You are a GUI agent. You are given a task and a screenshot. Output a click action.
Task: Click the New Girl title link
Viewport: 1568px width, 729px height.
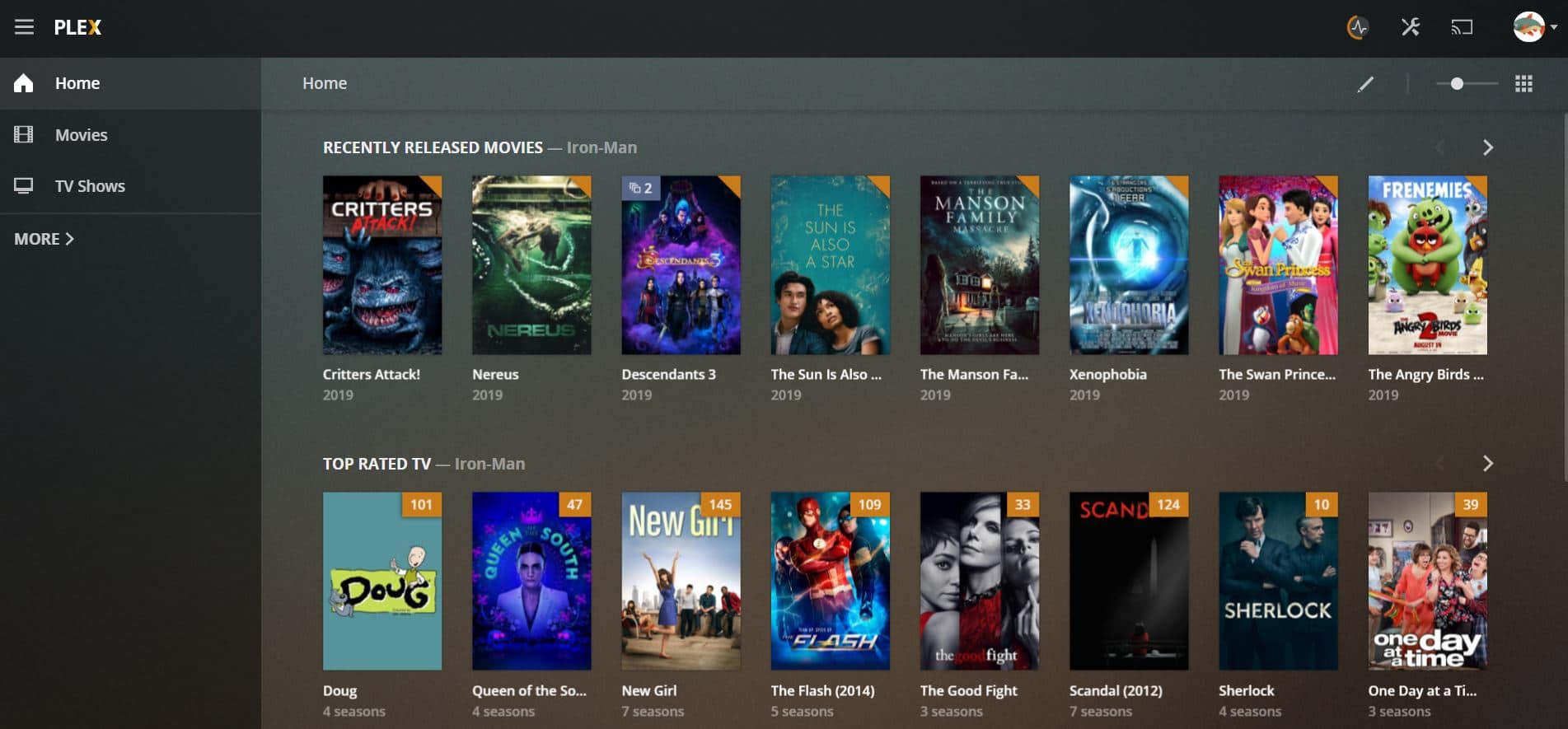[648, 690]
